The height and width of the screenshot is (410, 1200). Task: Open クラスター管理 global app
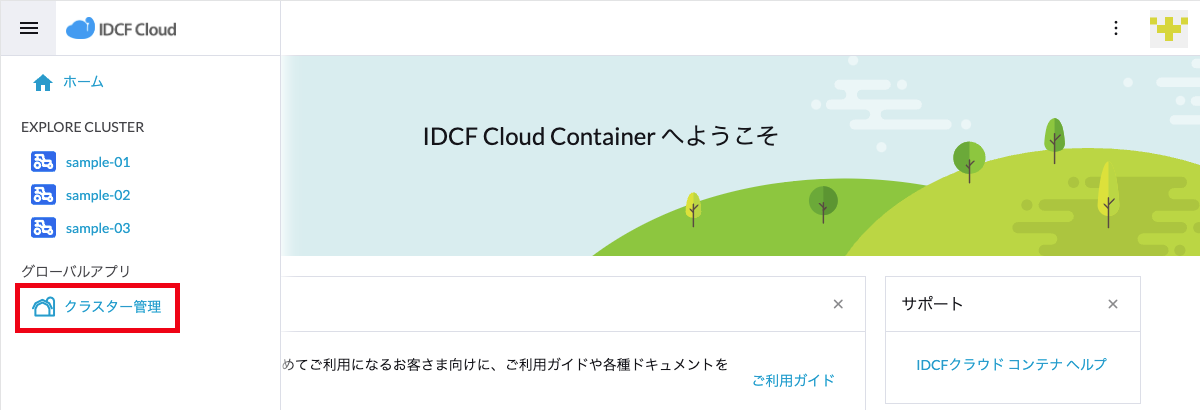pos(113,307)
